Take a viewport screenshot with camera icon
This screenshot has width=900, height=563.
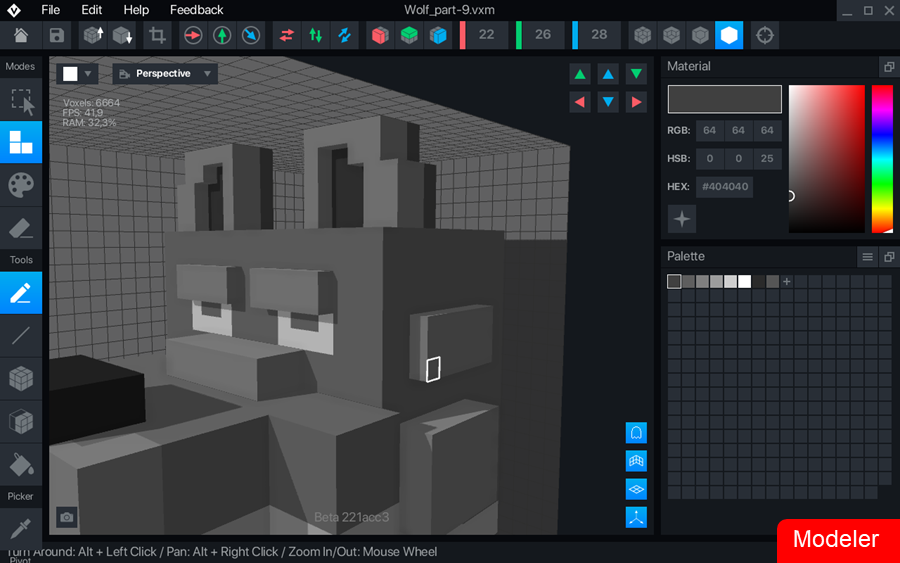pyautogui.click(x=66, y=517)
